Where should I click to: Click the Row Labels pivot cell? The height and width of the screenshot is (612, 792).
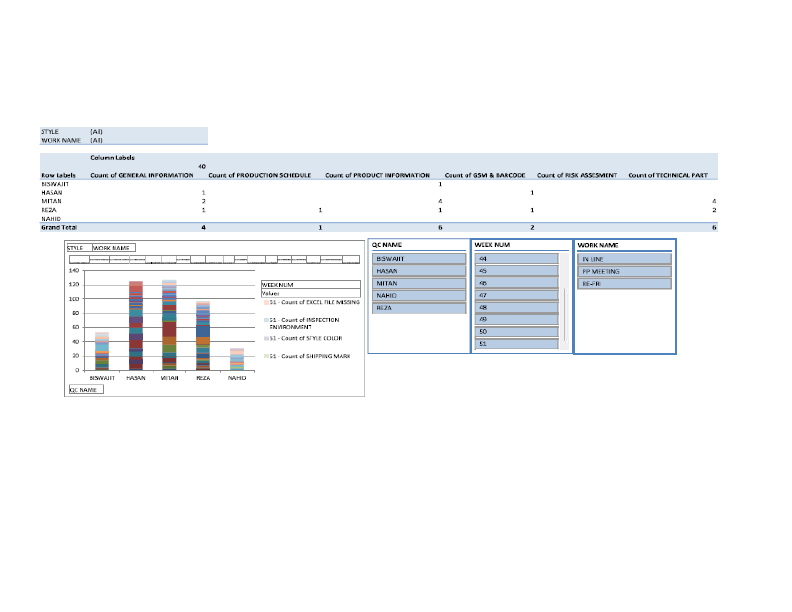pos(58,175)
